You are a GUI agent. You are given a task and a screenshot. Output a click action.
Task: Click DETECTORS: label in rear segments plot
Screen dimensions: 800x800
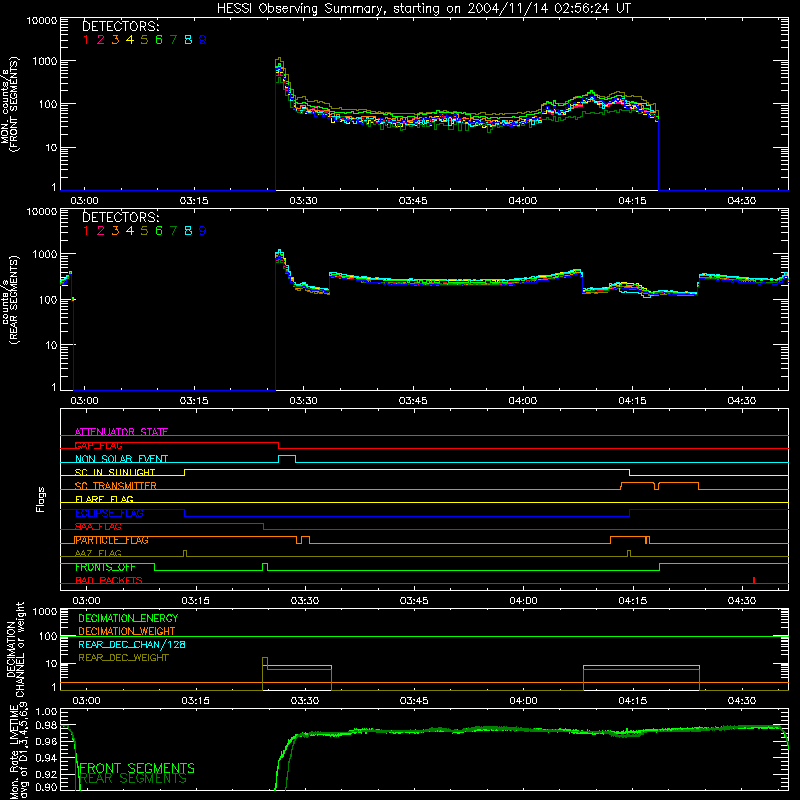click(121, 217)
